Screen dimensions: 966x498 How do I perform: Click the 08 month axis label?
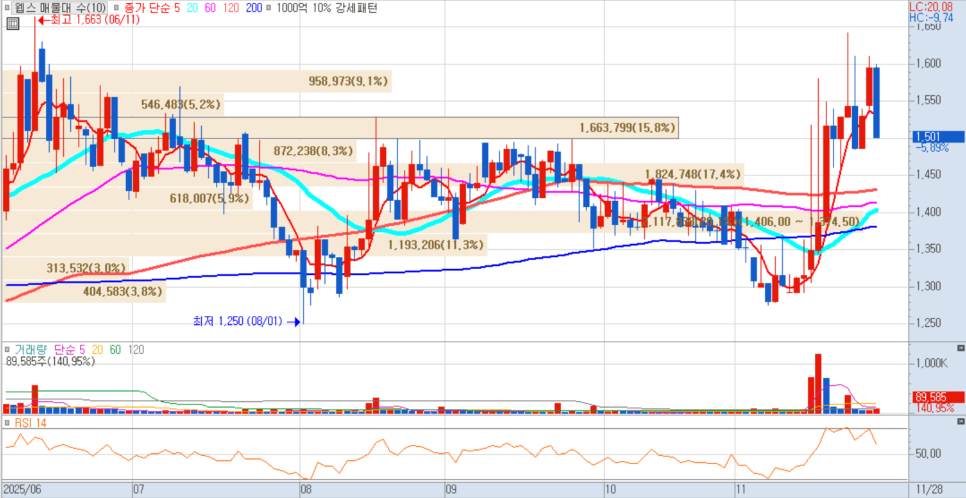305,490
